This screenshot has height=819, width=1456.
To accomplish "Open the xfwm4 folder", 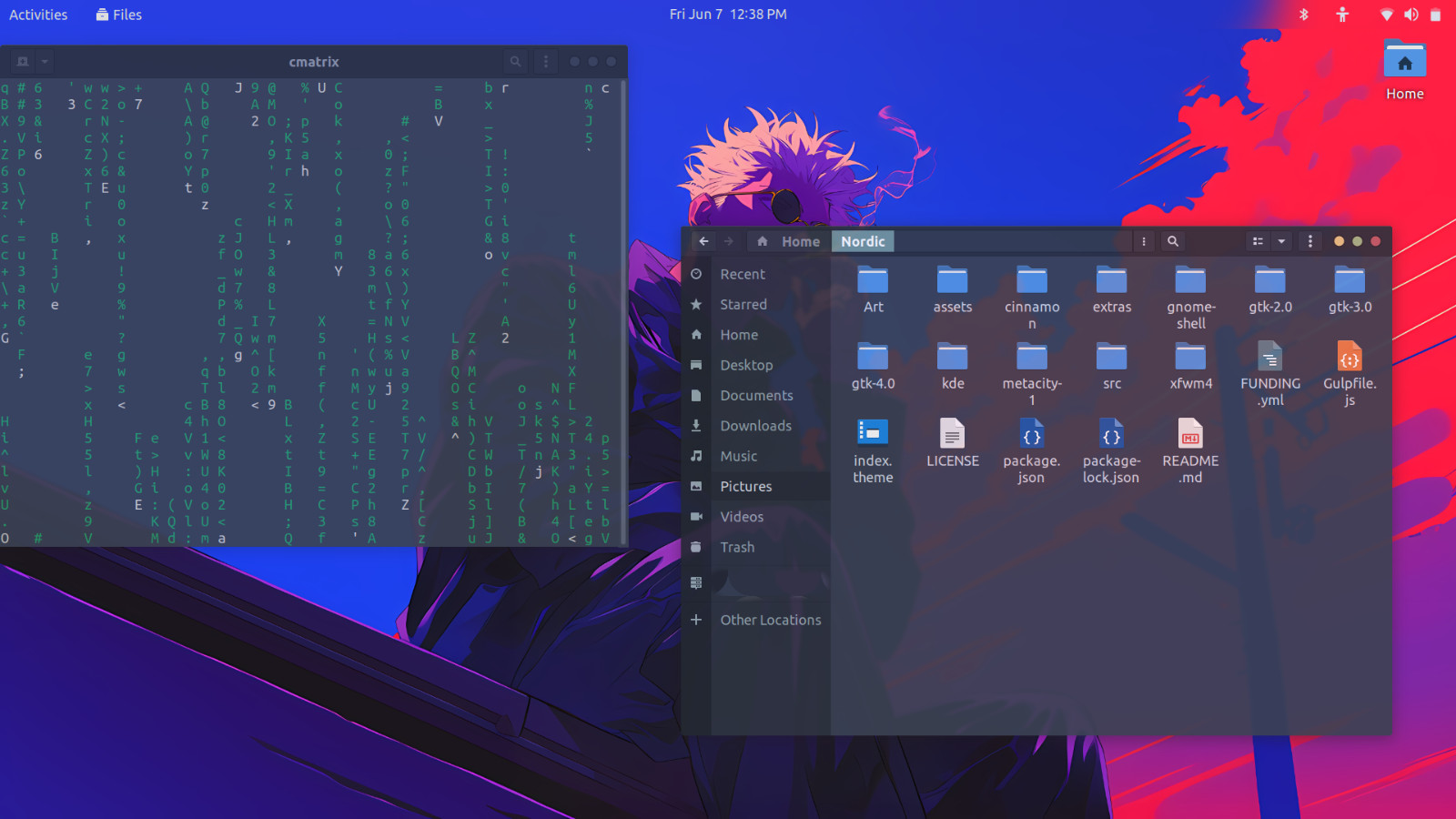I will point(1190,366).
